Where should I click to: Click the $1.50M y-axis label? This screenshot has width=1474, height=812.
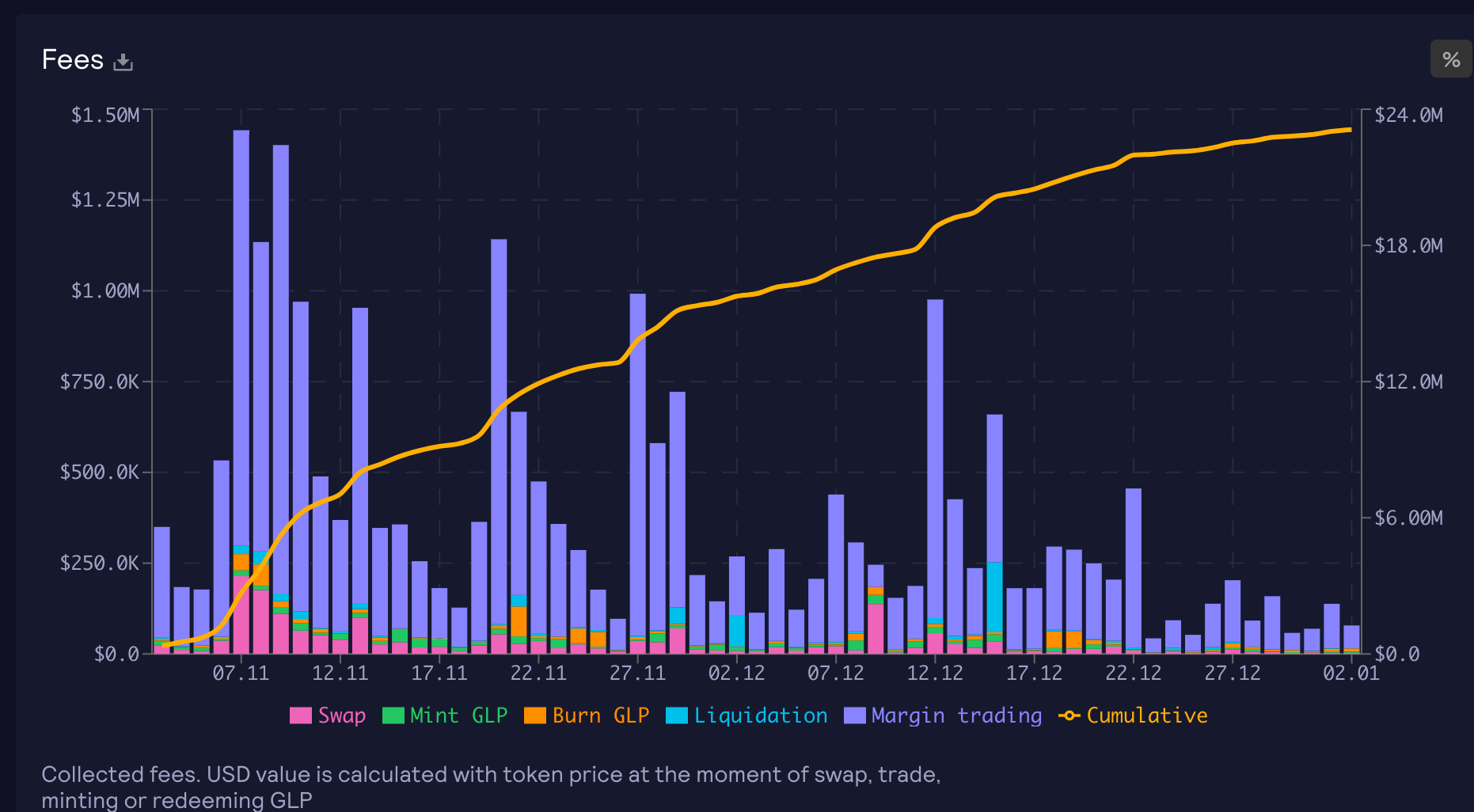(x=106, y=115)
